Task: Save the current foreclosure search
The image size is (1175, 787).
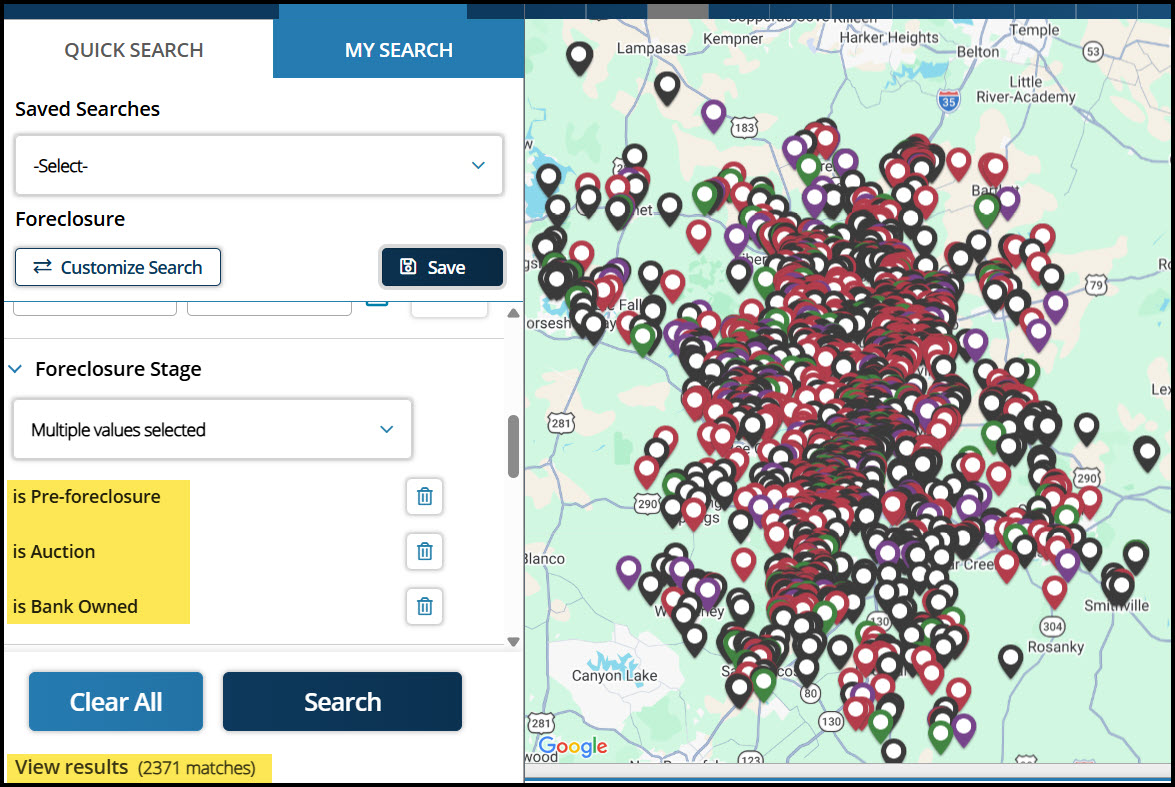Action: (442, 267)
